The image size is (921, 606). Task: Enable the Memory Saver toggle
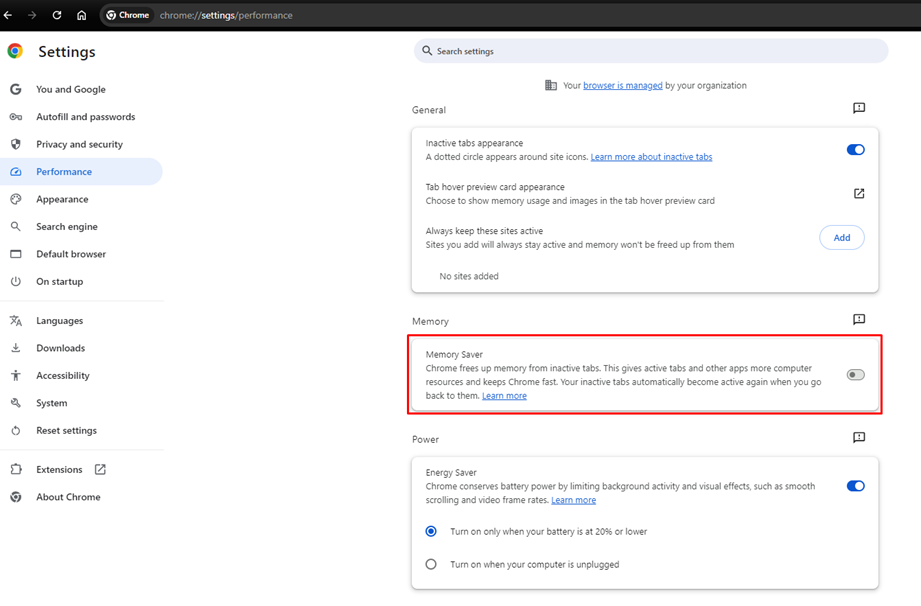point(855,375)
